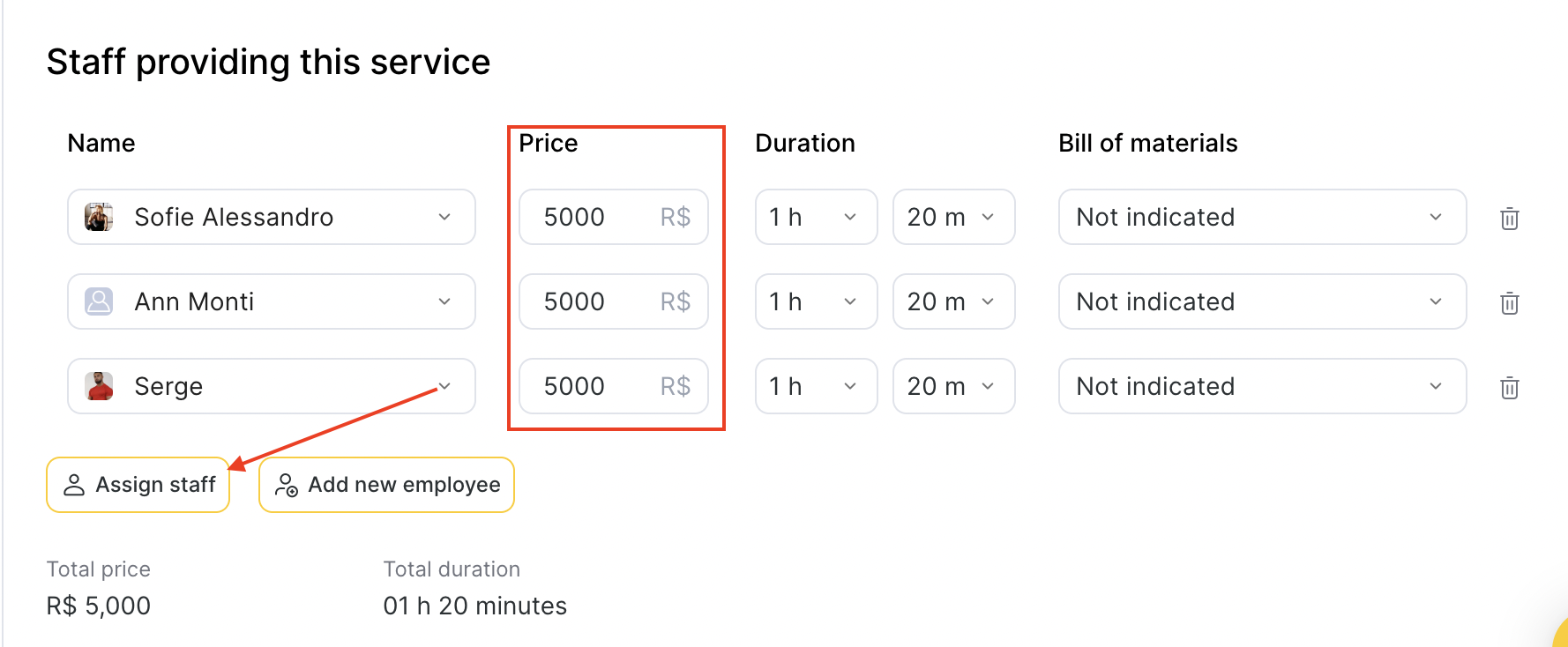
Task: Select Serge's price input field
Action: click(x=614, y=386)
